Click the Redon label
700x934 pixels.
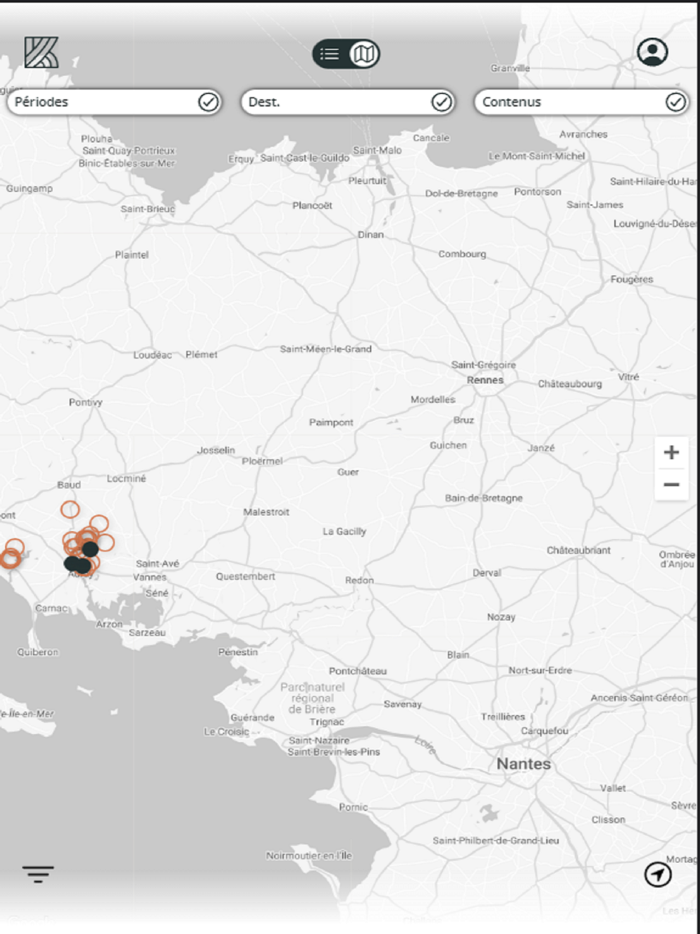coord(359,580)
